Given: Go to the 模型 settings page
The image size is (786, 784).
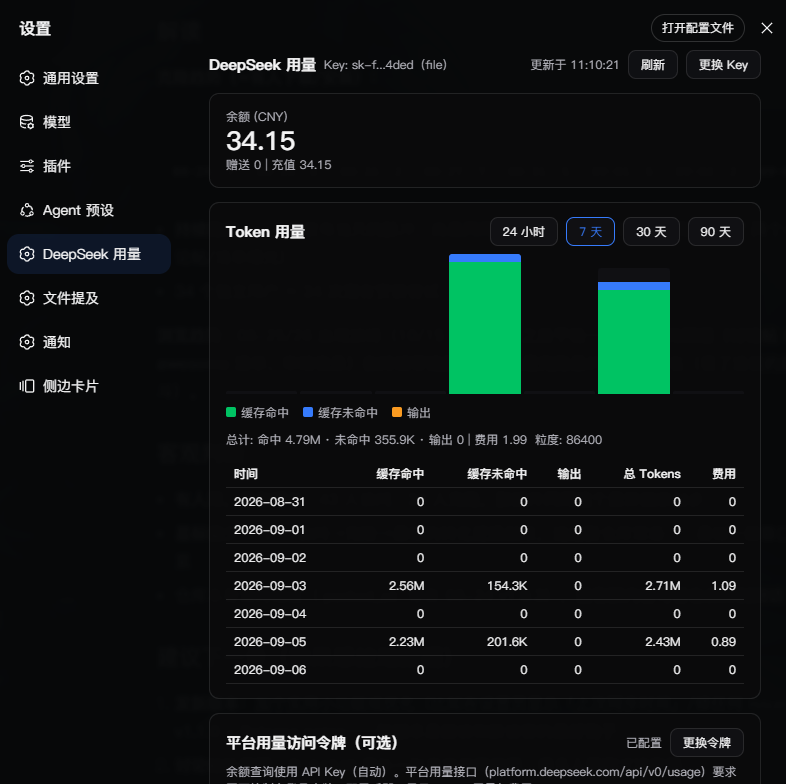Looking at the screenshot, I should (89, 122).
